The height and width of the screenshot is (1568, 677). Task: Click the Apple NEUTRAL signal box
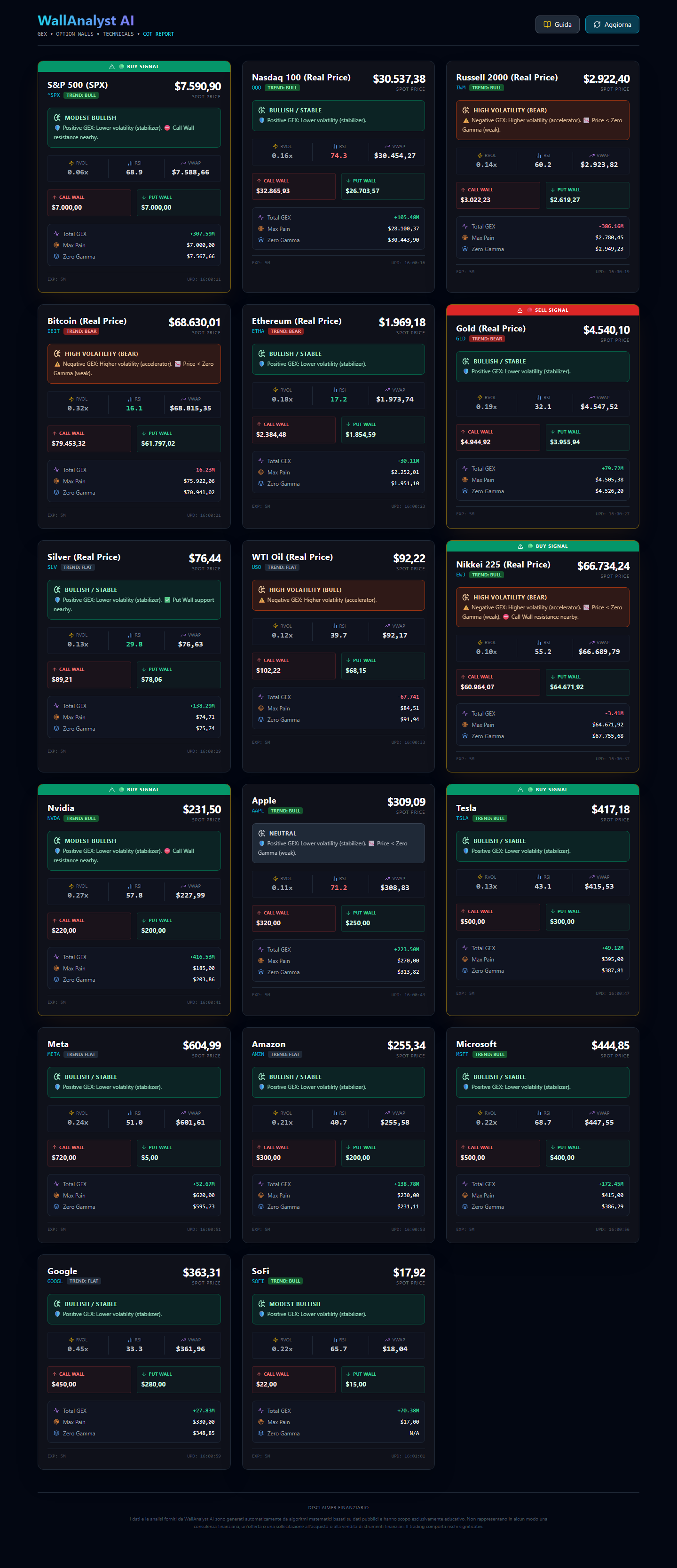[338, 843]
